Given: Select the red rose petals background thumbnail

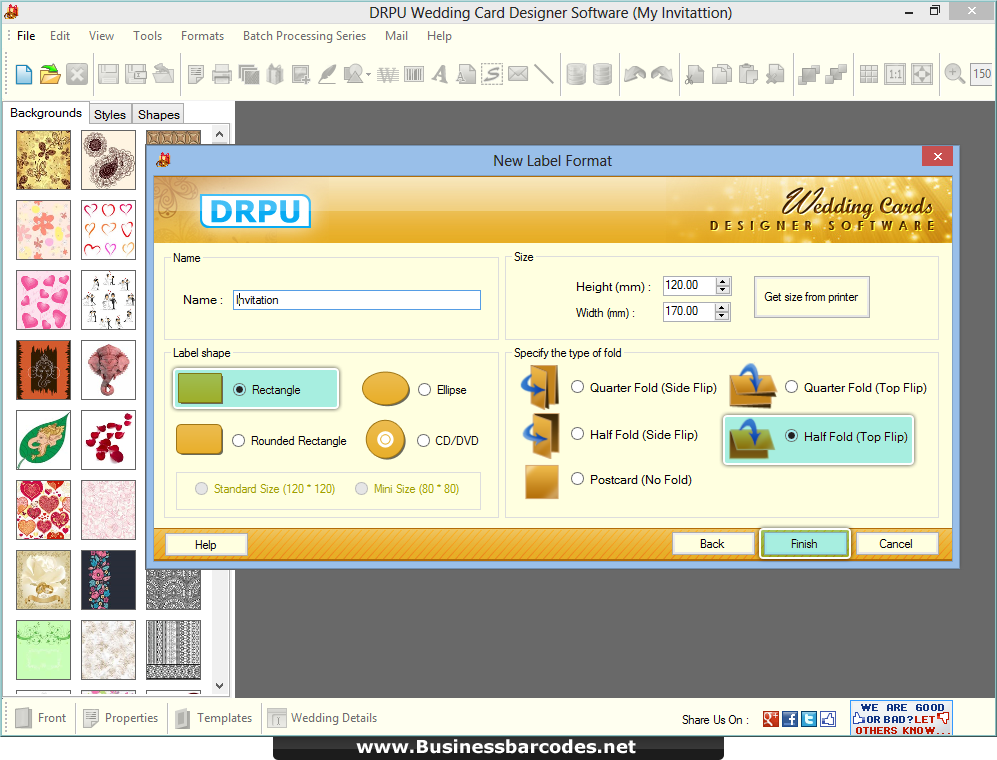Looking at the screenshot, I should click(108, 439).
